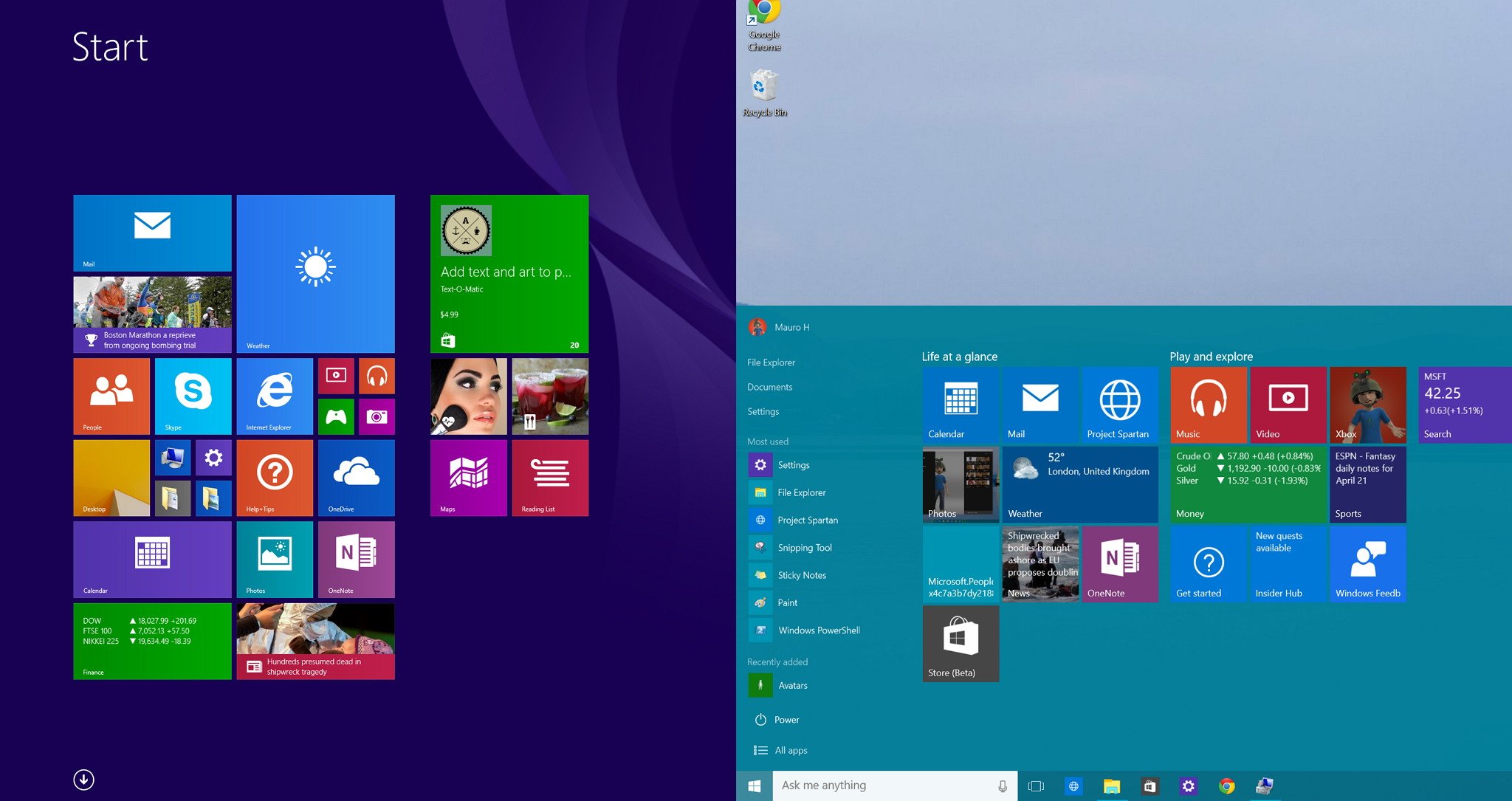
Task: Open the Food & Drink cocktail tile
Action: 550,396
